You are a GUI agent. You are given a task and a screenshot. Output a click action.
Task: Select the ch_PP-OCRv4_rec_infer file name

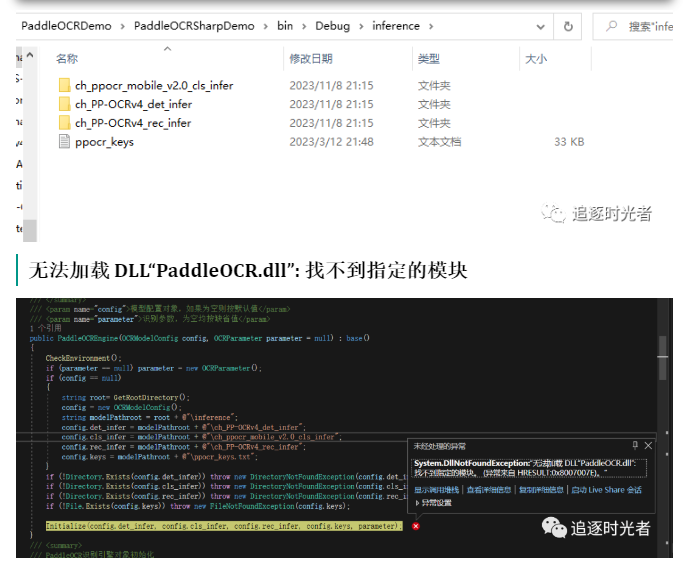click(x=133, y=123)
